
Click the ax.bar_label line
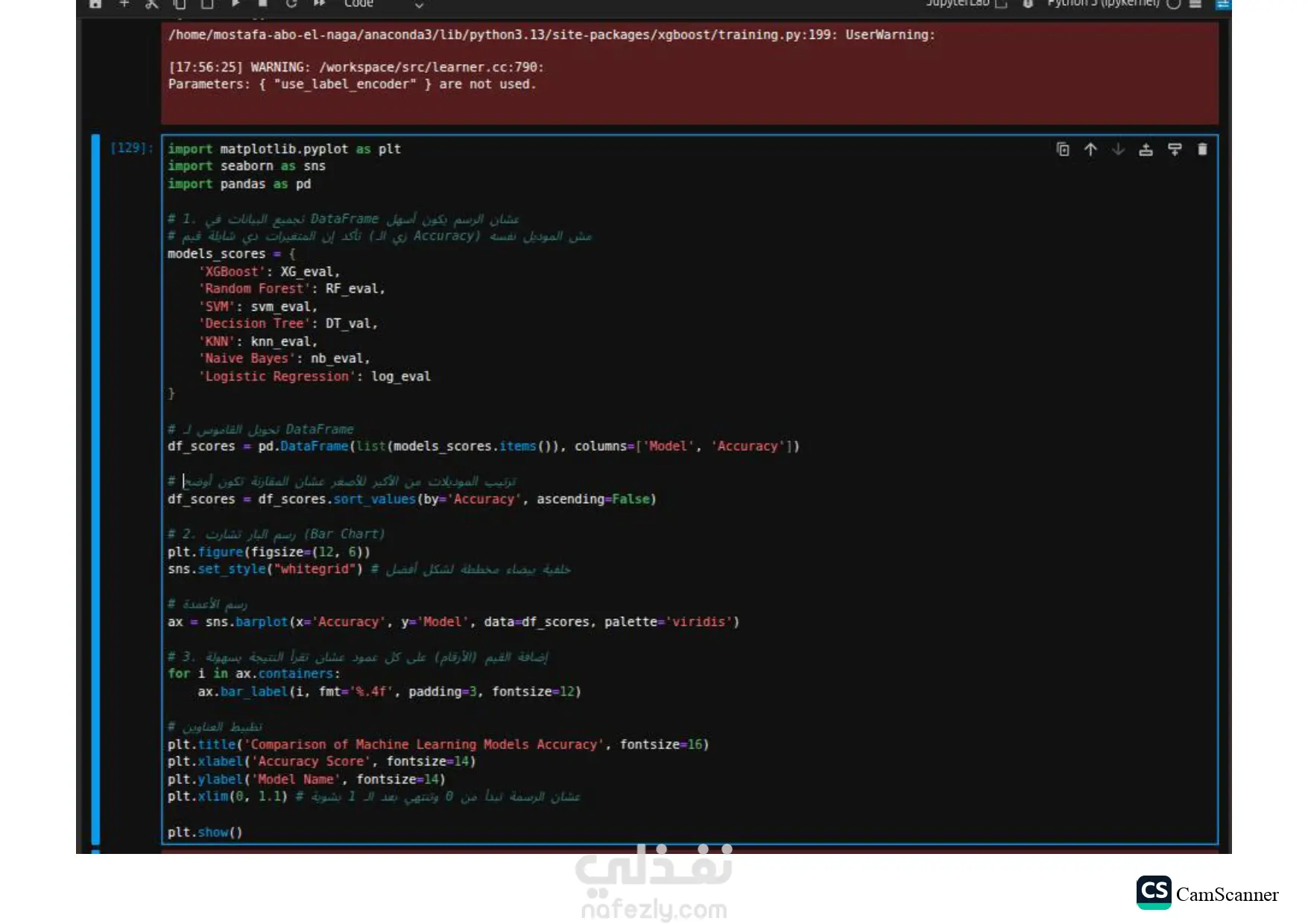[389, 692]
